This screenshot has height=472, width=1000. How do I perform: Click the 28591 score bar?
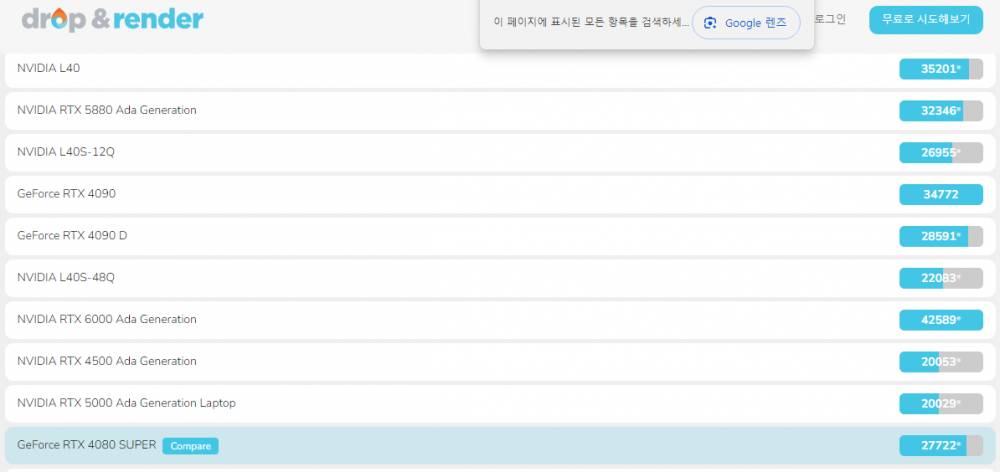coord(941,236)
